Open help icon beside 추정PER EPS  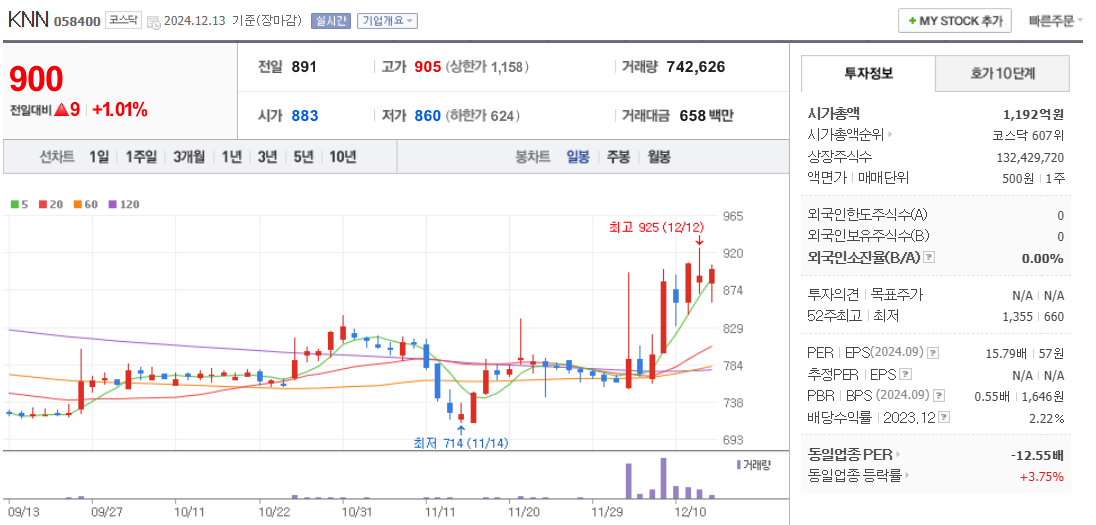(906, 375)
